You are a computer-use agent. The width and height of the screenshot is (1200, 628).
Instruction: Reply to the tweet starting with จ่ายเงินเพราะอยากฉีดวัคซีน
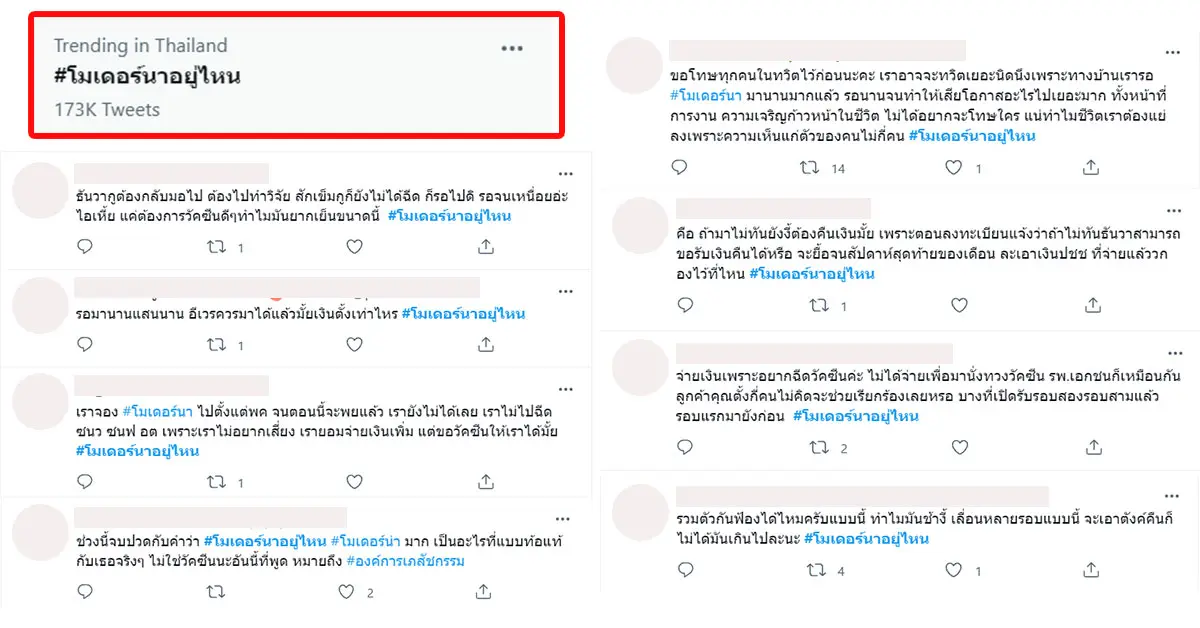coord(678,448)
